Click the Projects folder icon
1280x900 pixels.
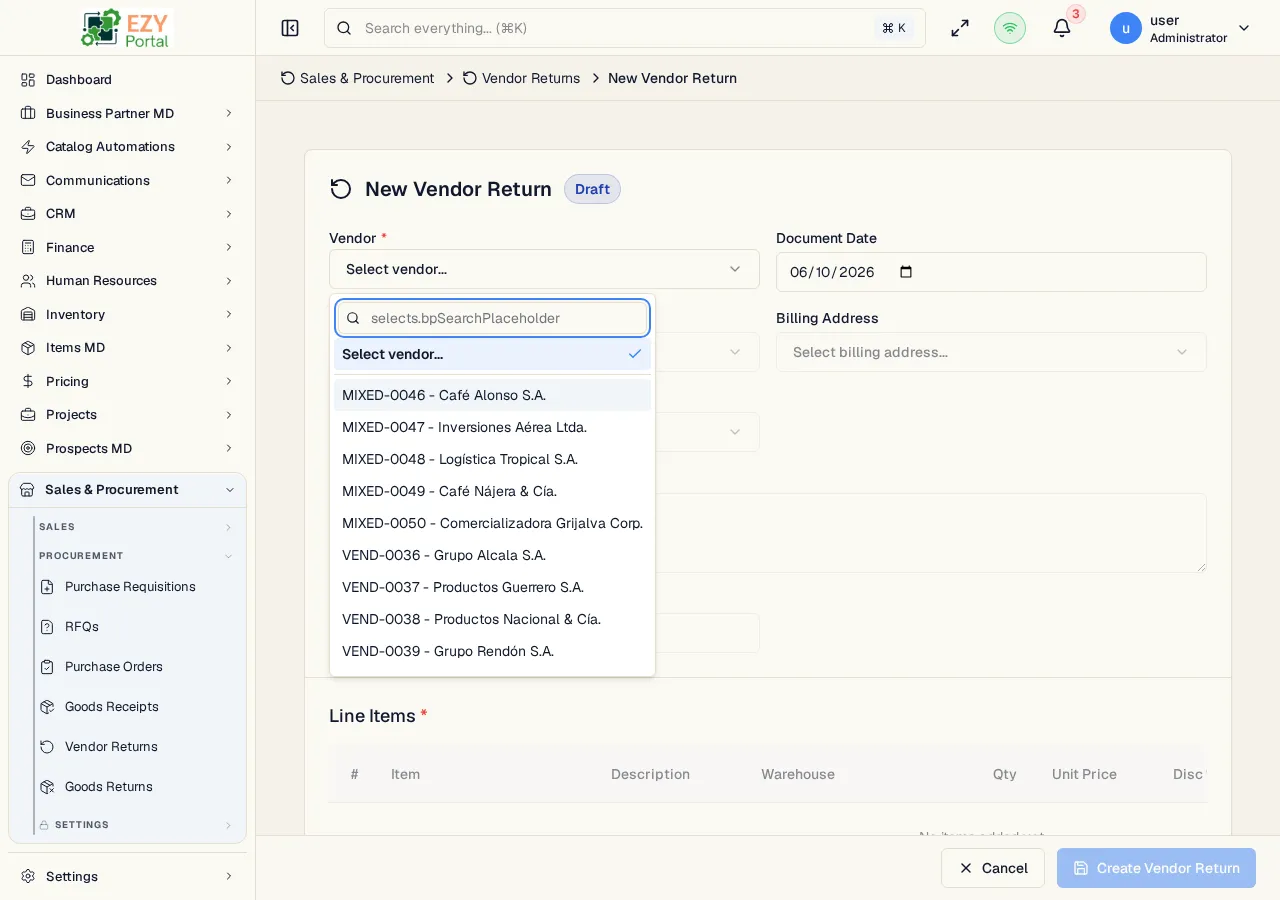click(28, 414)
